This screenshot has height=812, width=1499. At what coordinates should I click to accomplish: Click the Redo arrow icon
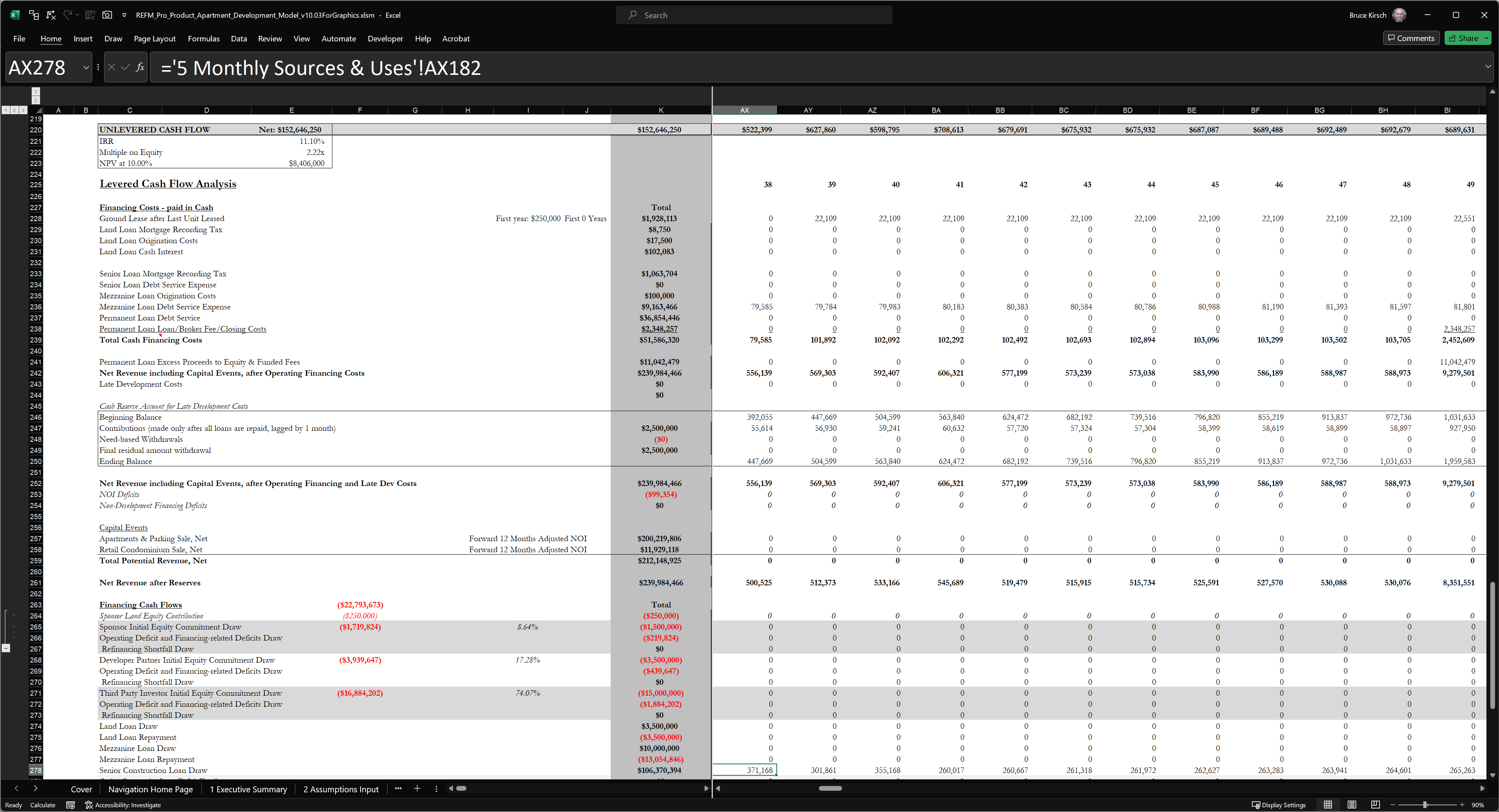click(x=67, y=15)
